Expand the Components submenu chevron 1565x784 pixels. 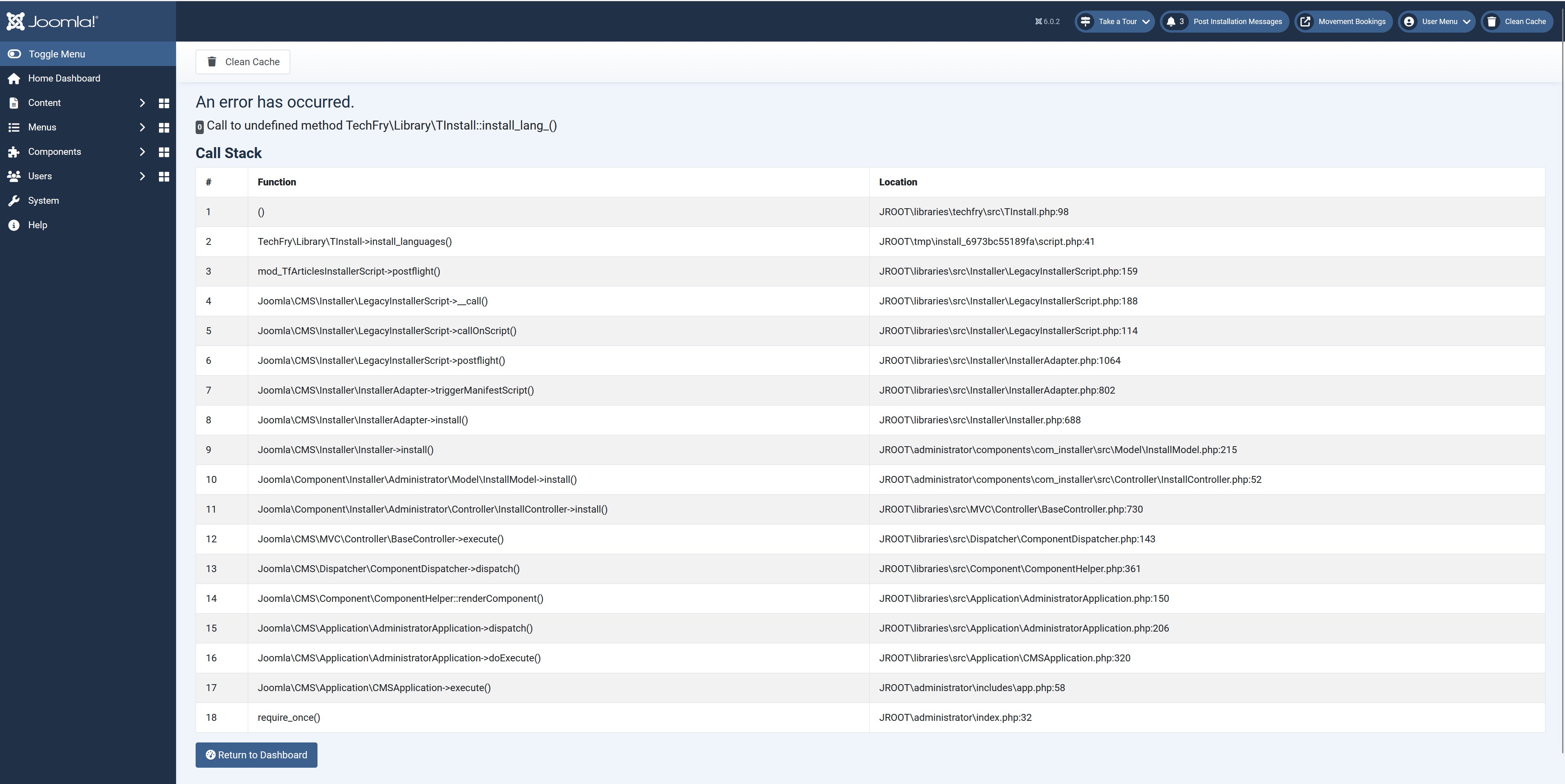tap(142, 152)
